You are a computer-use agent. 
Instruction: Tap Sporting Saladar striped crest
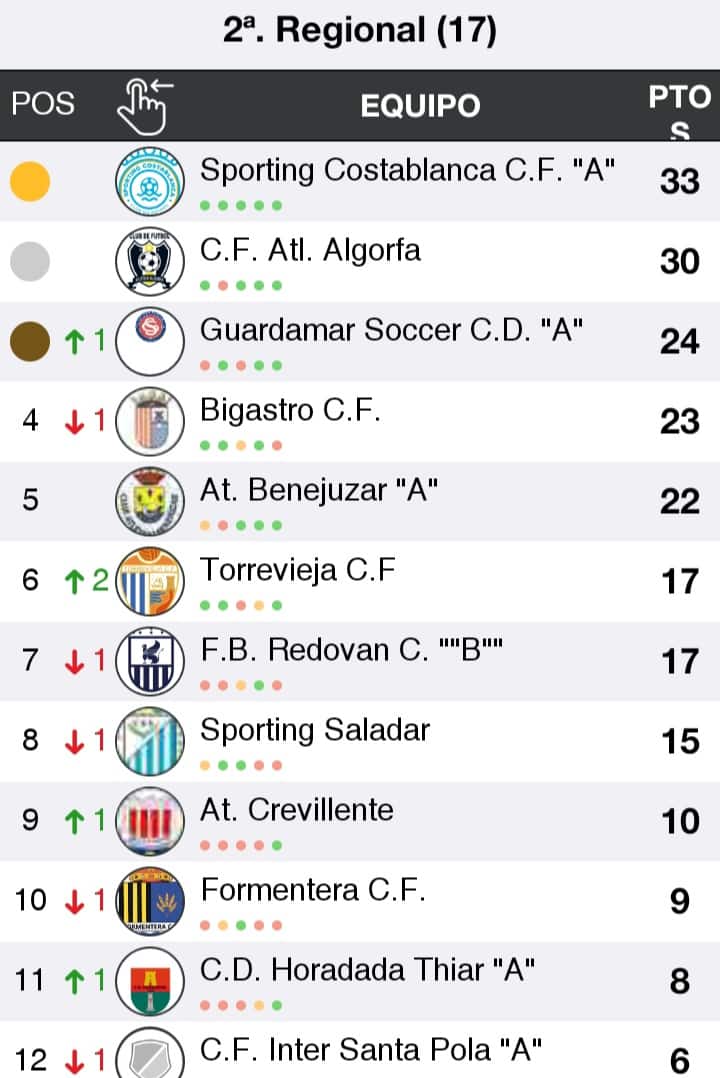[150, 741]
